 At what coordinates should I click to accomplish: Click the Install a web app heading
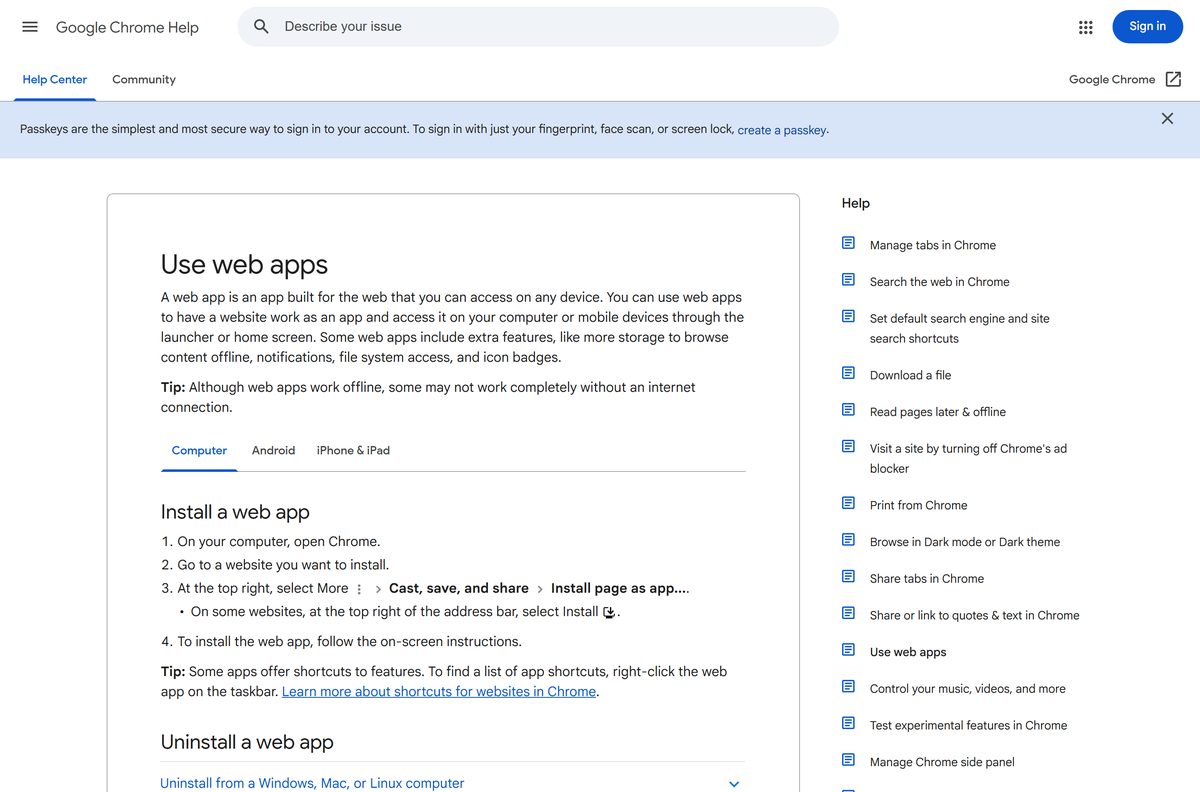tap(235, 512)
